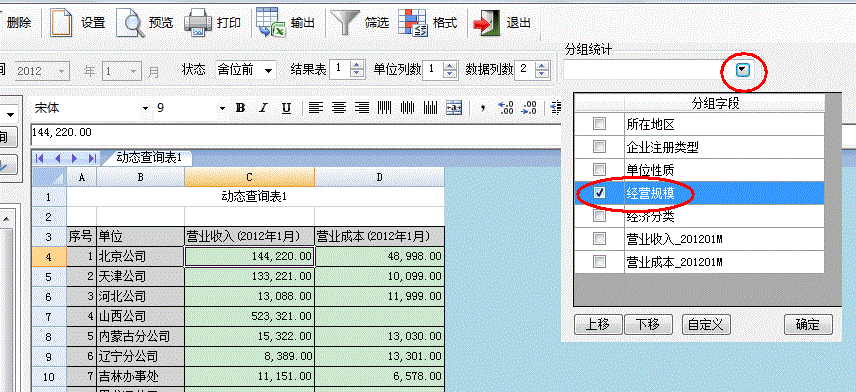Image resolution: width=856 pixels, height=392 pixels.
Task: Toggle bold formatting
Action: (x=240, y=108)
